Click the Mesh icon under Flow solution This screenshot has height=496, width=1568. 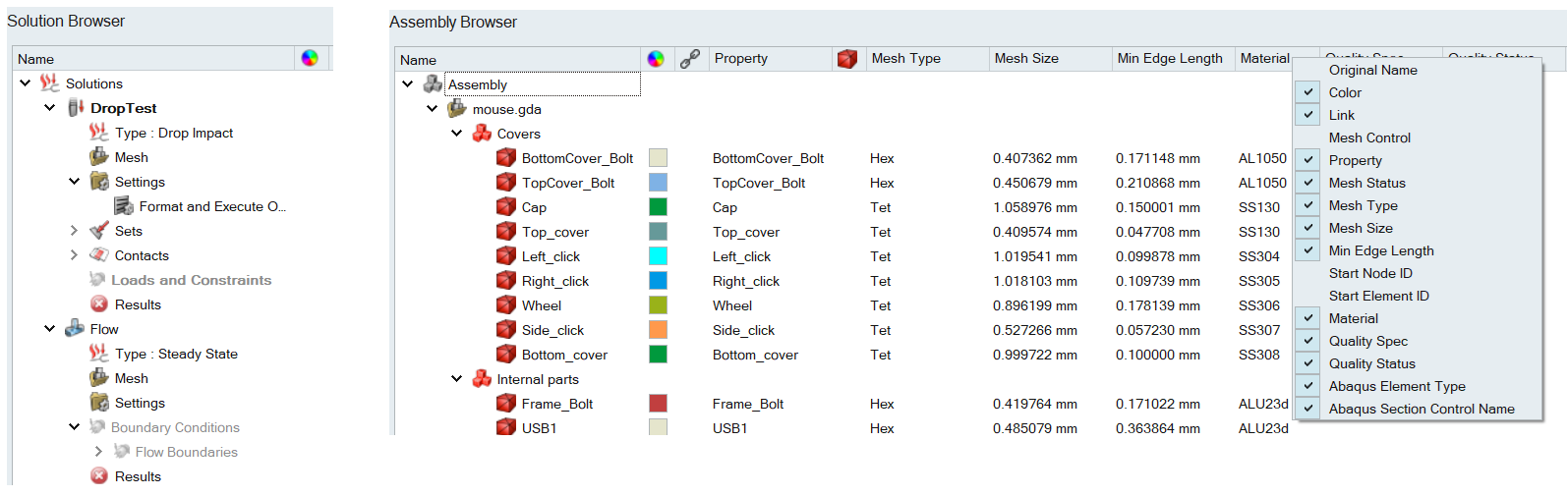pyautogui.click(x=99, y=378)
